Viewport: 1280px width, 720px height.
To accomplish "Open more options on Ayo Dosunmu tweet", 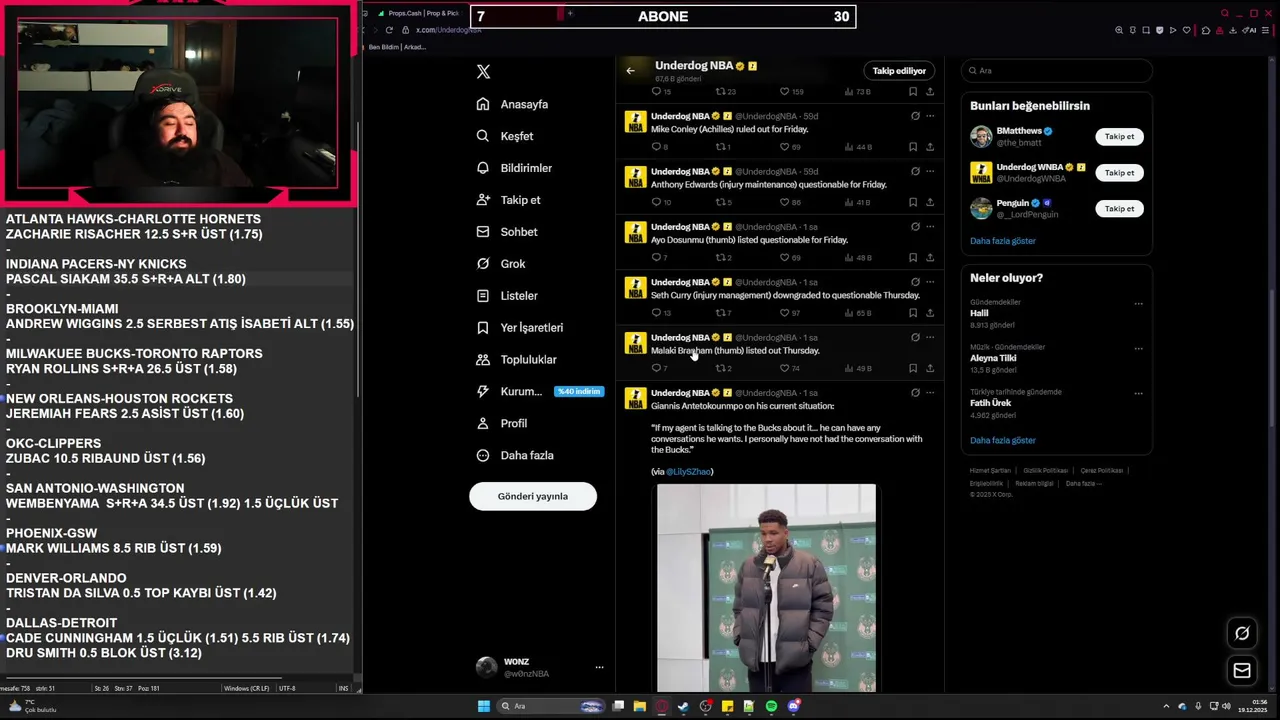I will coord(930,227).
